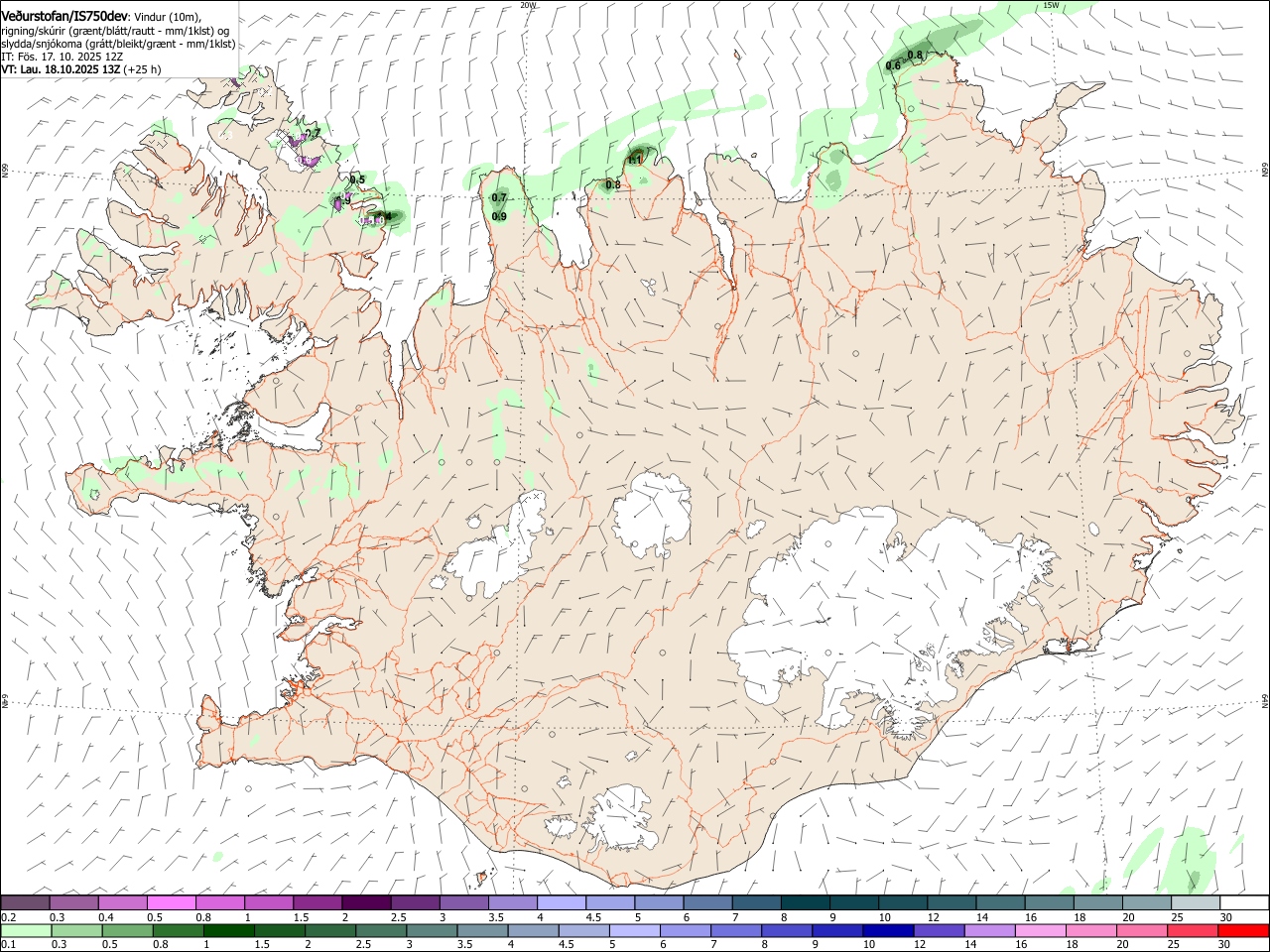Click the 0.2 label on snow scale
The height and width of the screenshot is (952, 1270).
pos(9,917)
